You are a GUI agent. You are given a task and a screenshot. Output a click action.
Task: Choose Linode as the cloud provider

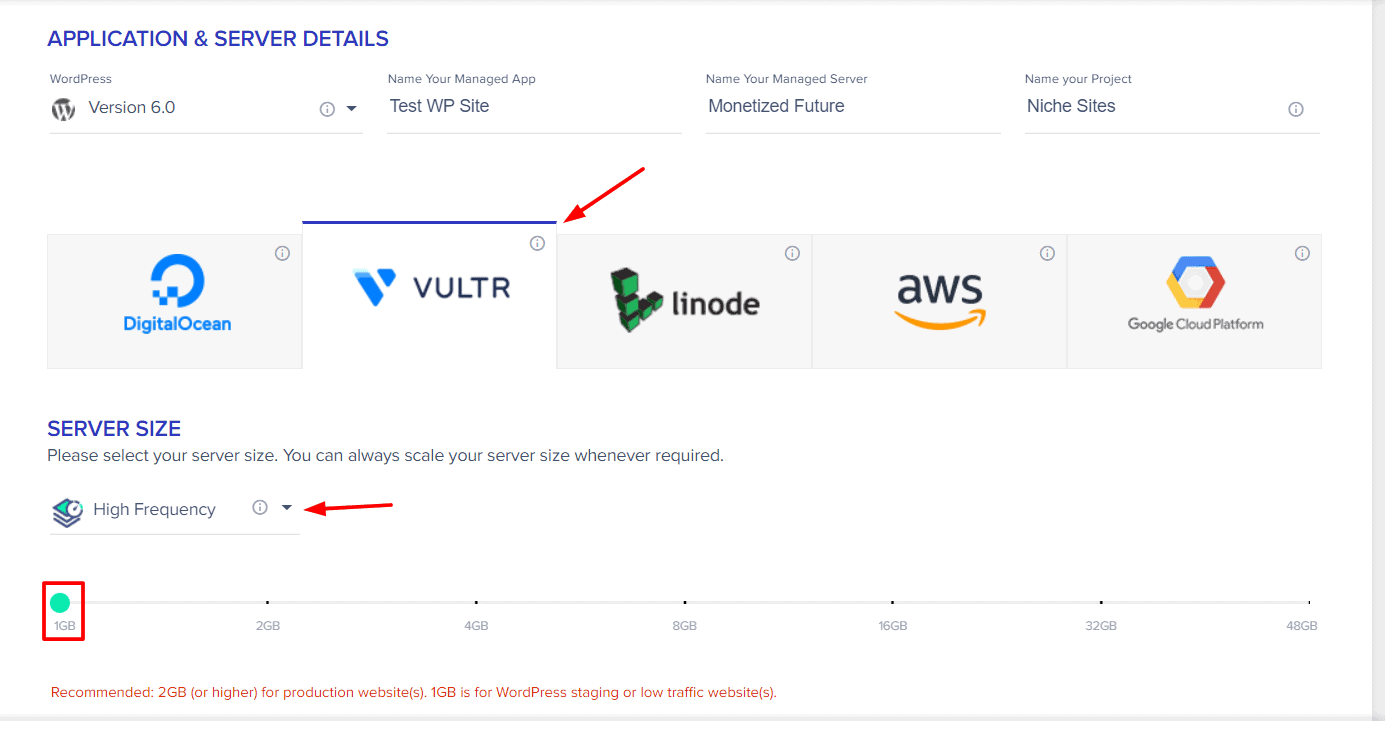tap(684, 301)
